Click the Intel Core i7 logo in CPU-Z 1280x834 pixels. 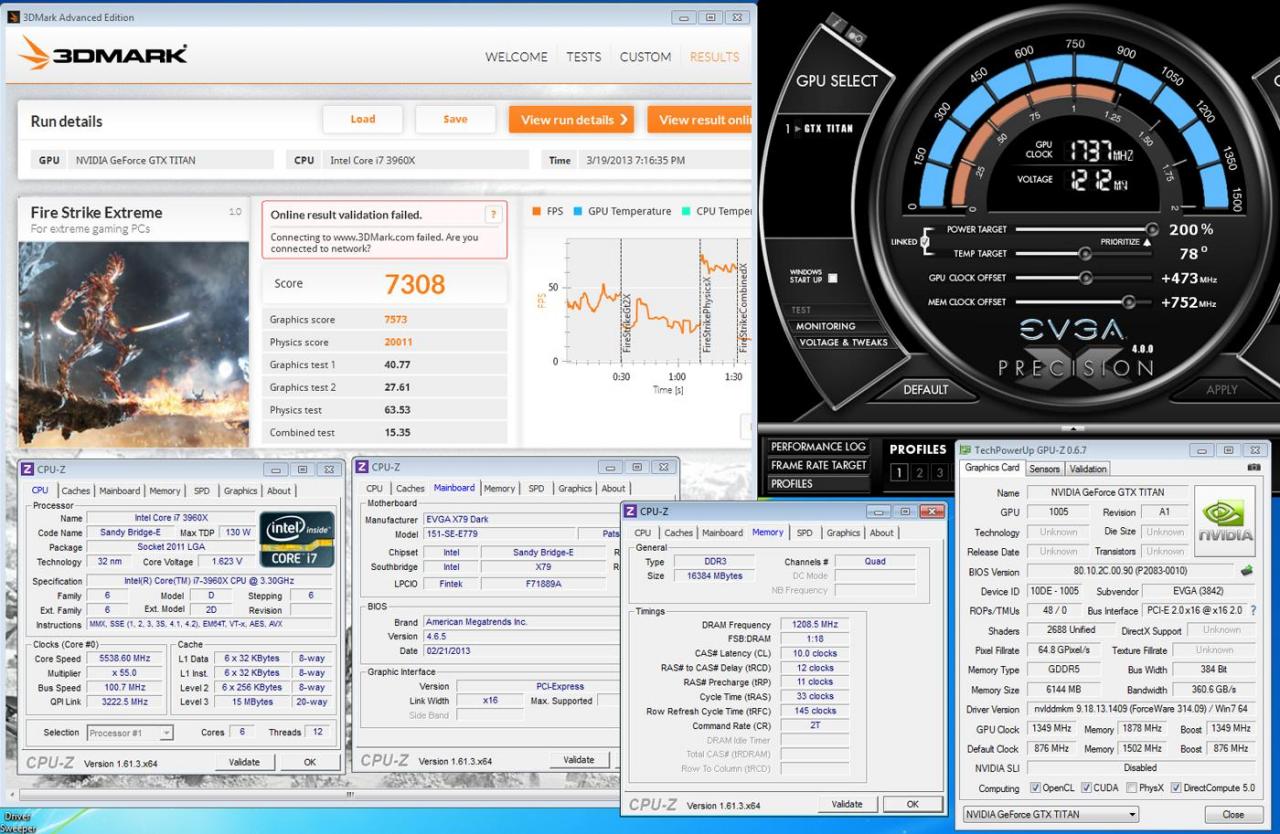tap(297, 539)
